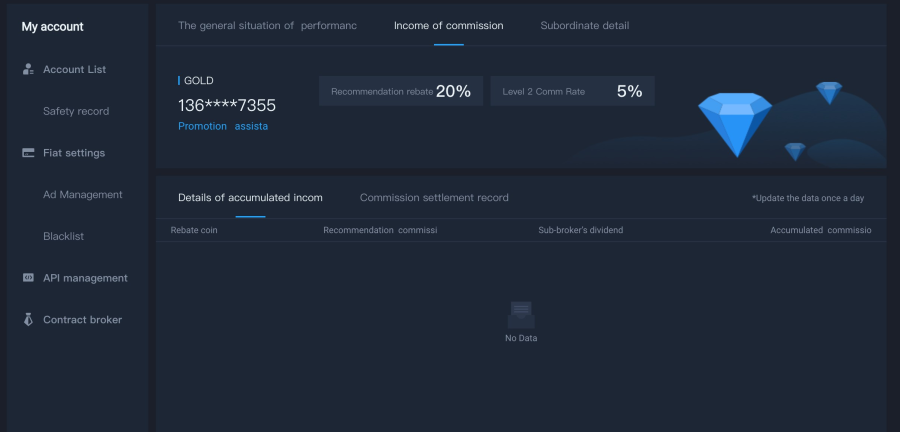The width and height of the screenshot is (900, 432).
Task: Click the assista link
Action: [251, 126]
